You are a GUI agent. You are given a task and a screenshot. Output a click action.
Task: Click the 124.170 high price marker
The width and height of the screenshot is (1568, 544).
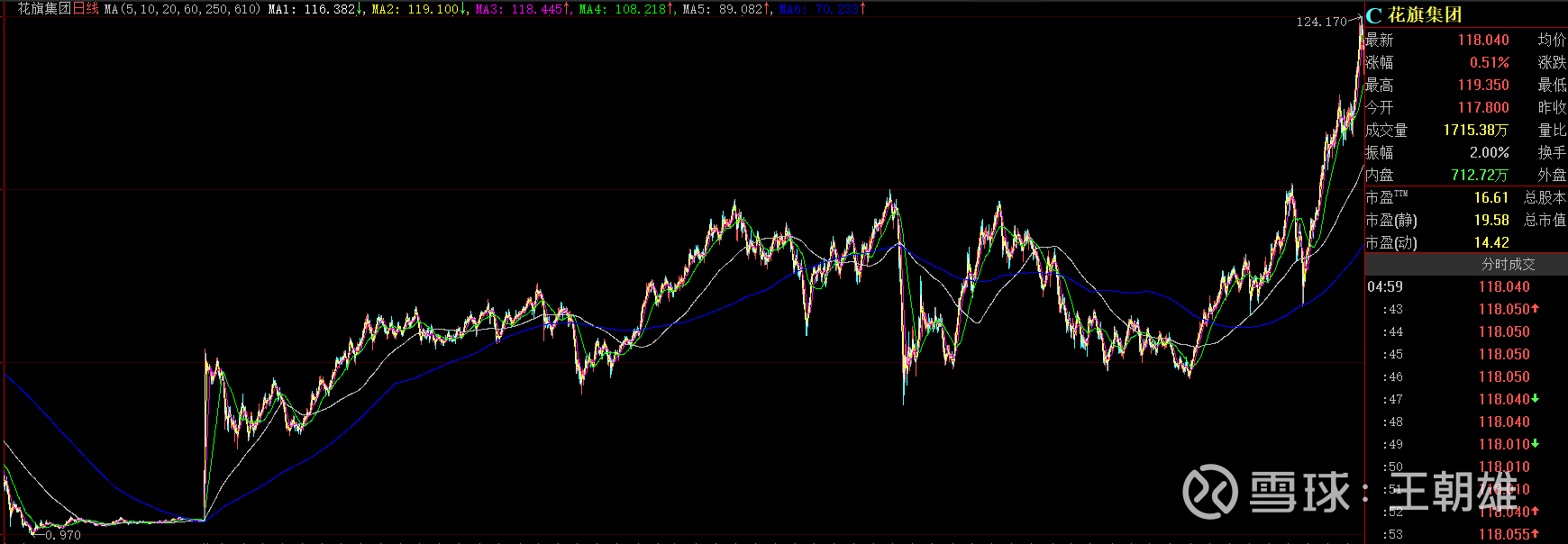pos(1321,22)
